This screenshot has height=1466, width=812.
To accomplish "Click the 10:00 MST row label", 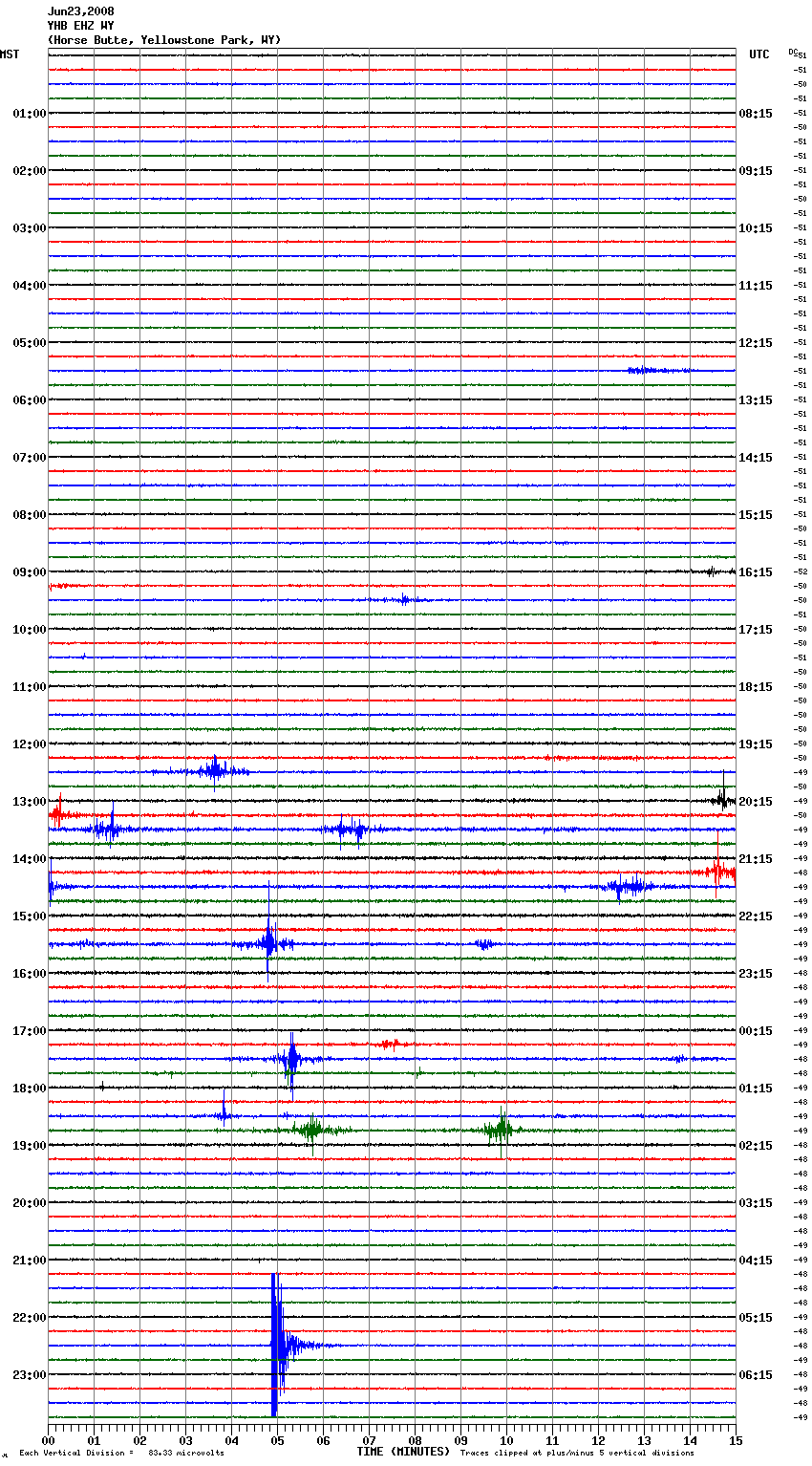I will (30, 630).
